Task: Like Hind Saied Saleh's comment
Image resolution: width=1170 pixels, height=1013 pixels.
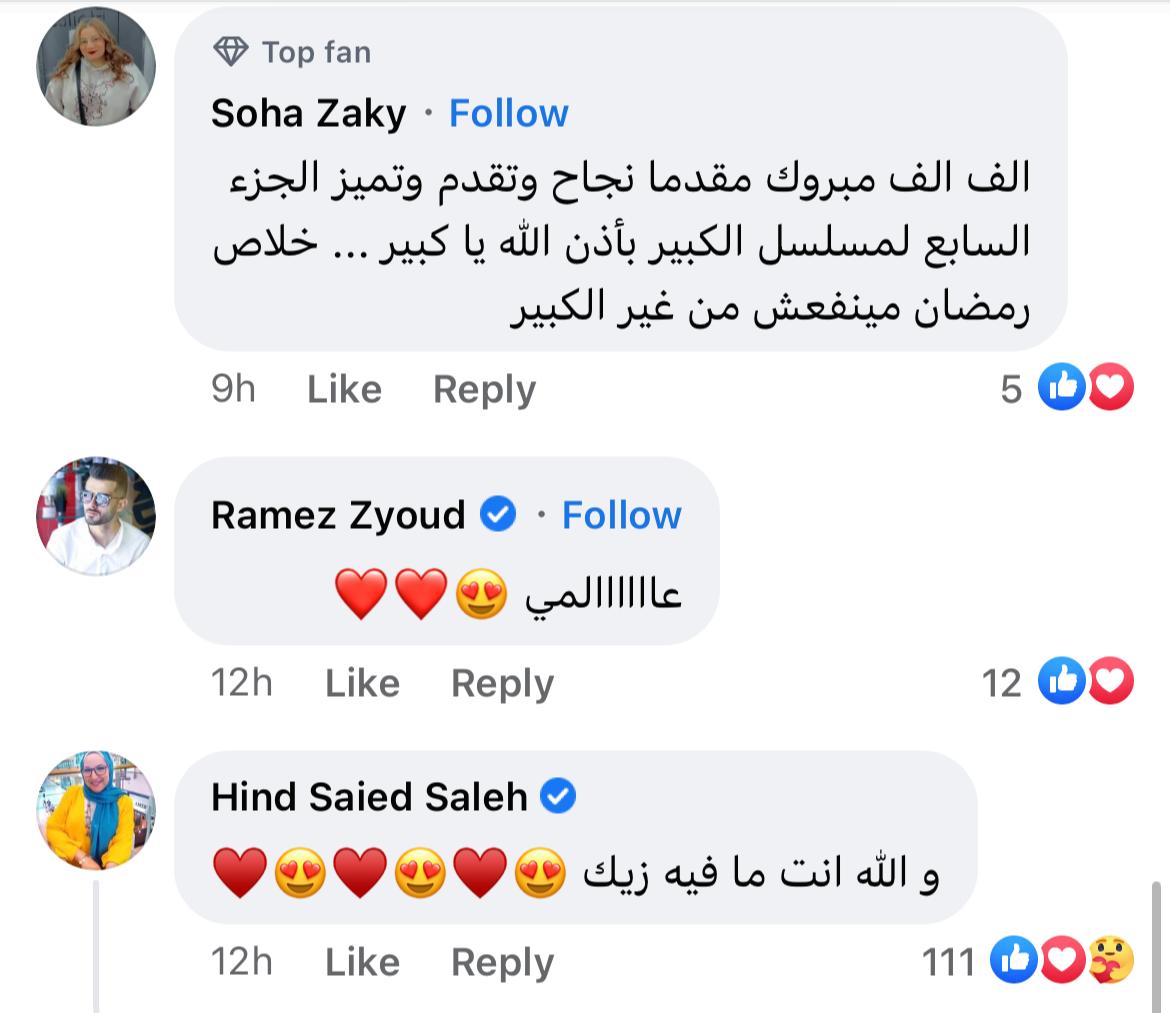Action: pos(362,962)
